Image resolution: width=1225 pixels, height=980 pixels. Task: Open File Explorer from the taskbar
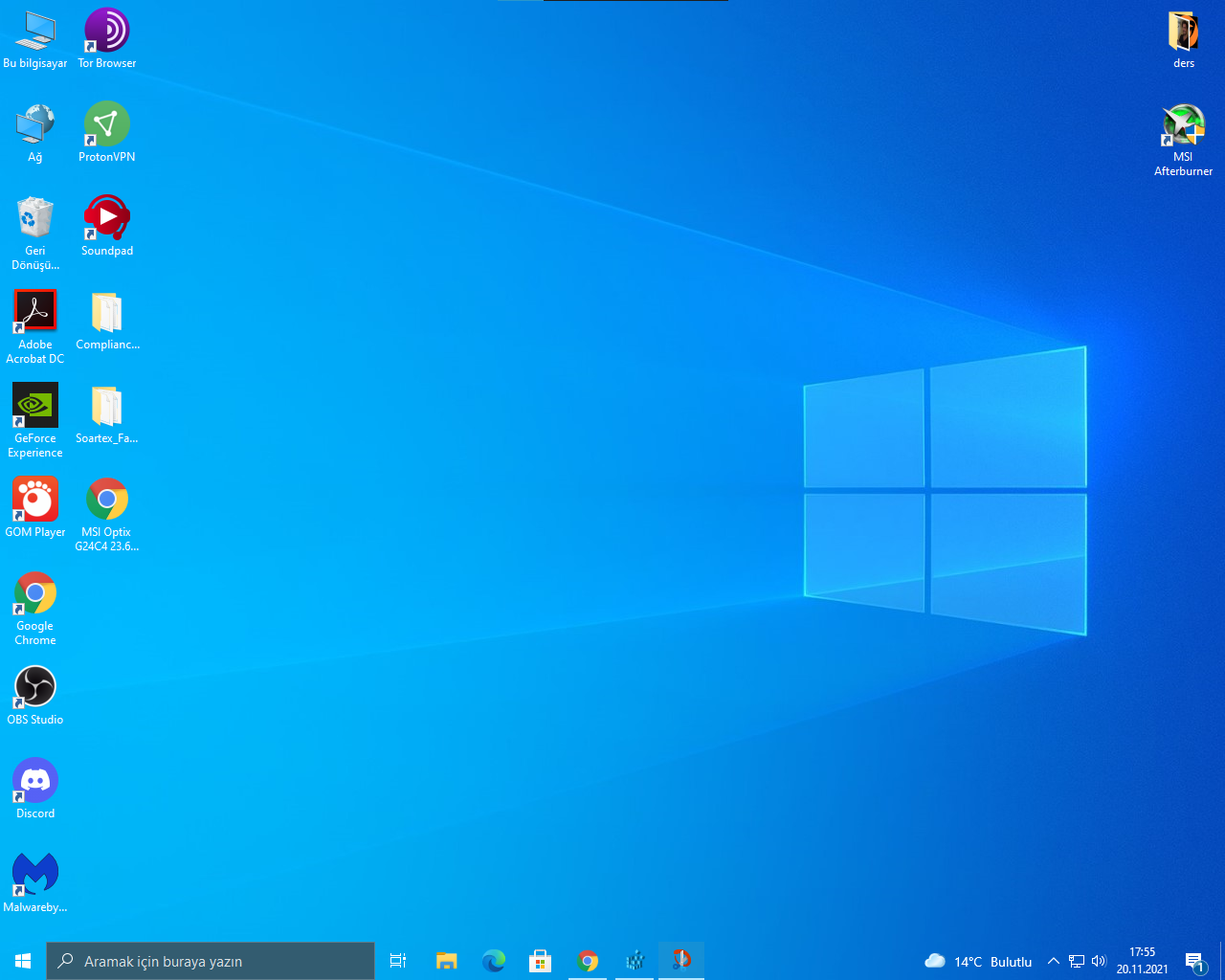pyautogui.click(x=446, y=961)
